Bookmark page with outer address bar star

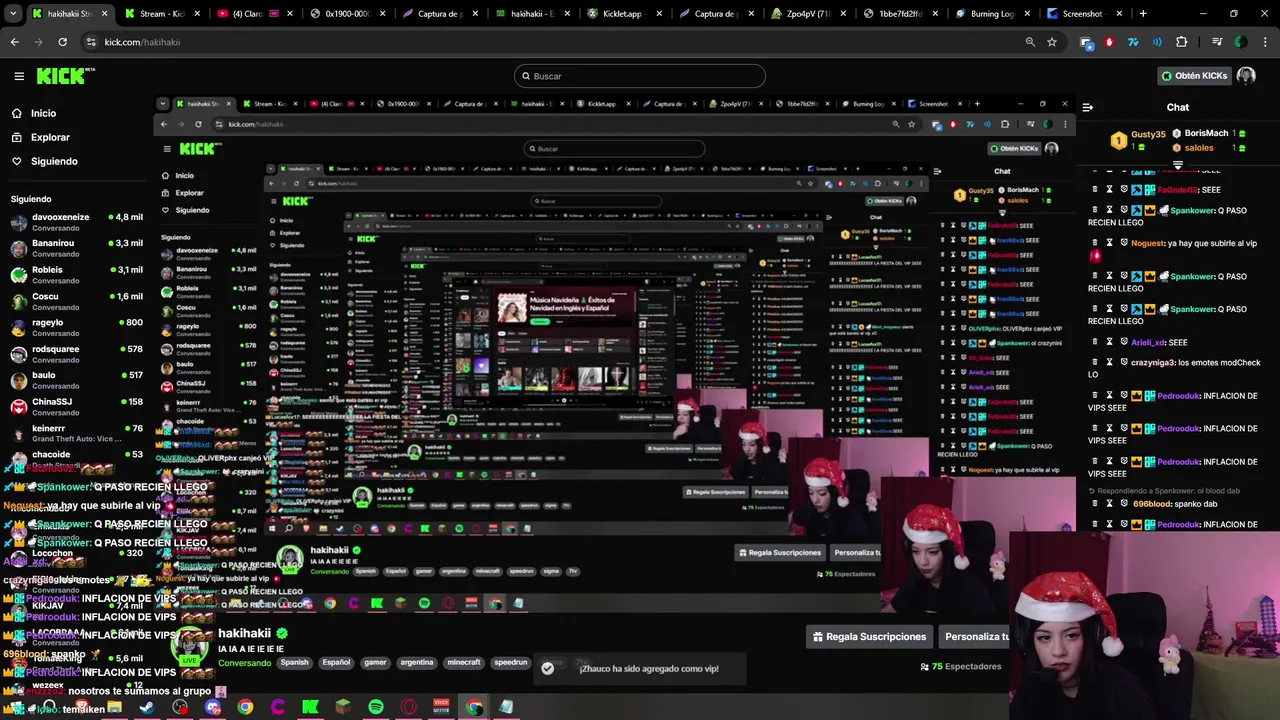point(1052,42)
